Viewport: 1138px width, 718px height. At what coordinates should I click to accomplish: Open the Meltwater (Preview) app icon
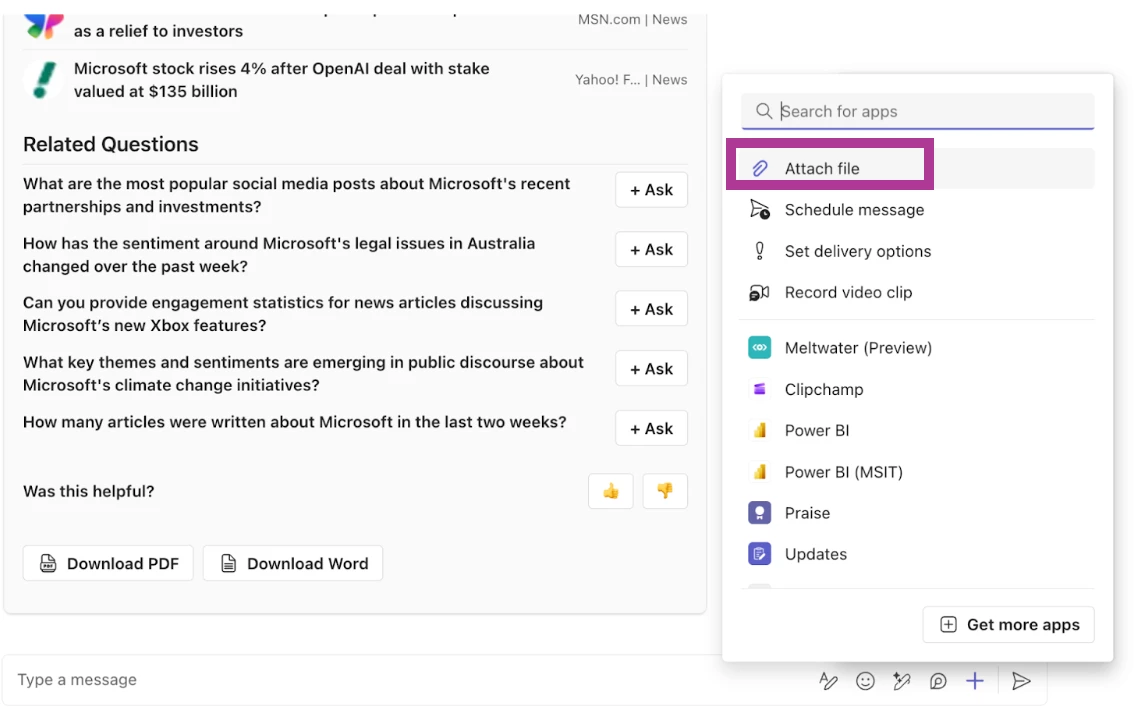759,348
